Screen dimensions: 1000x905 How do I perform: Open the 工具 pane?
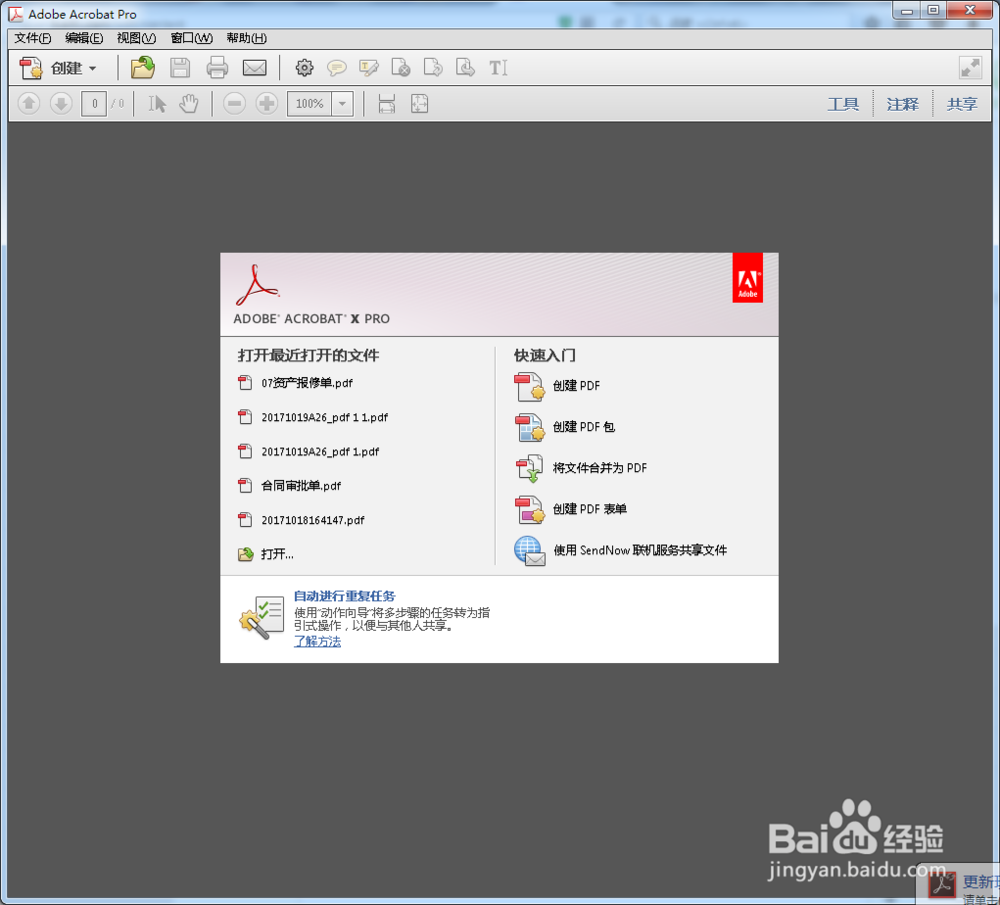843,104
